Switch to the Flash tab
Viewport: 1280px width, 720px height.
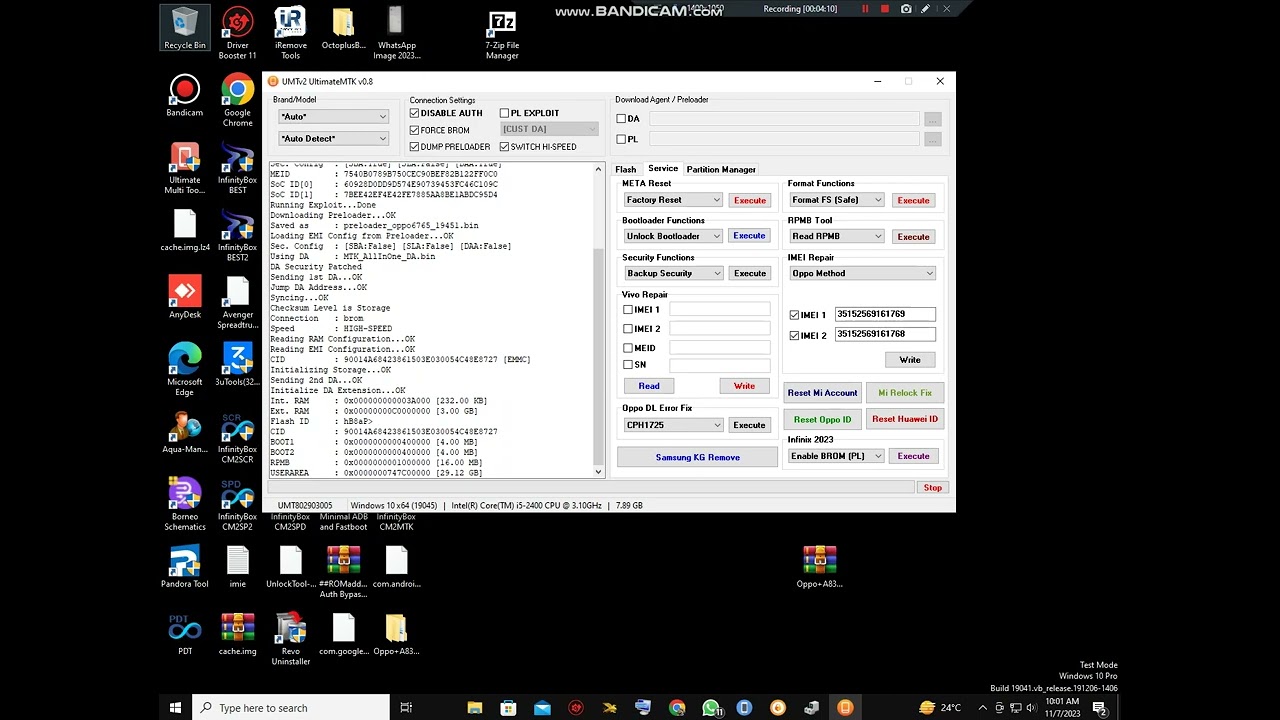coord(625,169)
